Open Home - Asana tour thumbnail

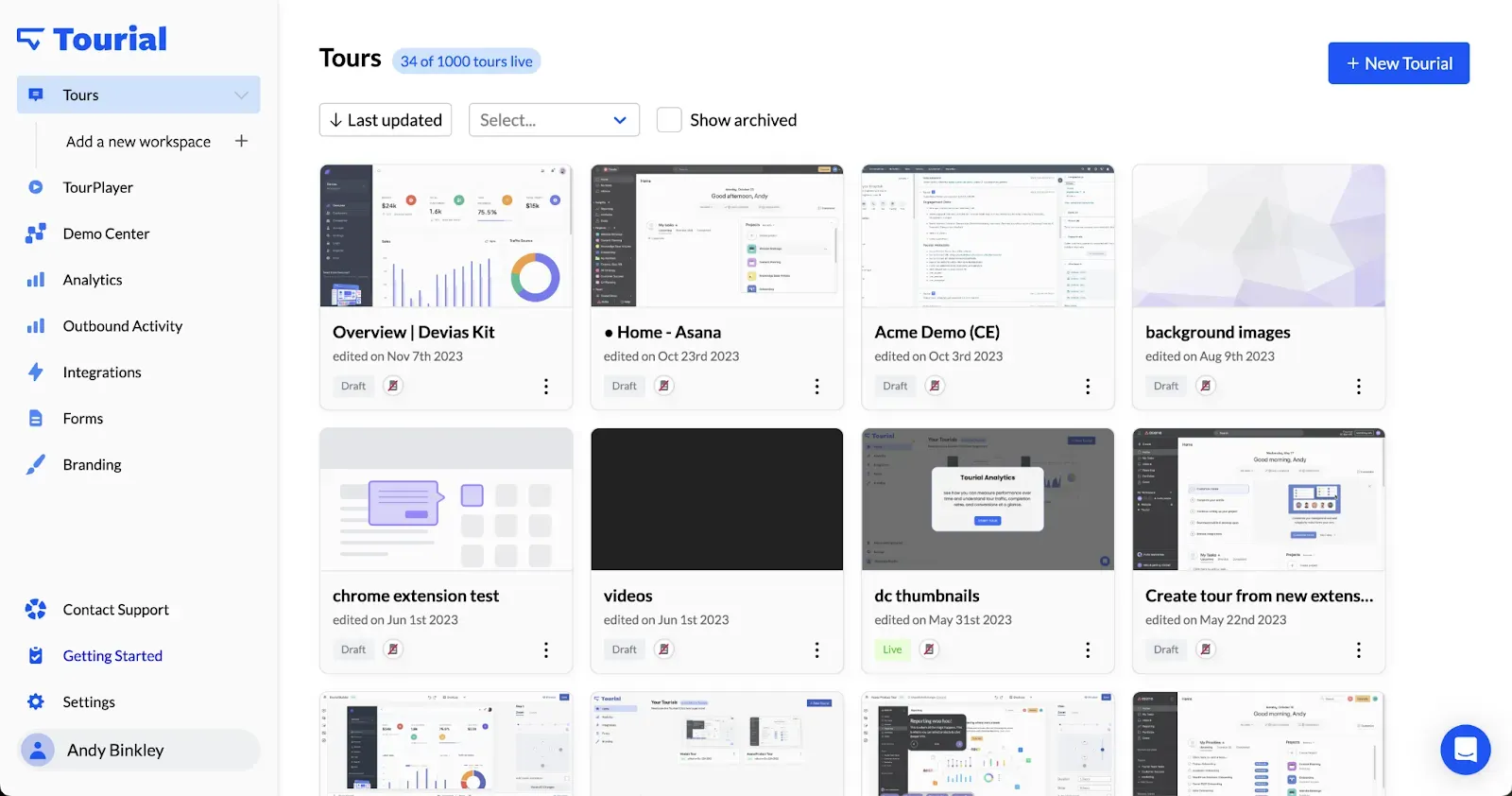point(717,235)
